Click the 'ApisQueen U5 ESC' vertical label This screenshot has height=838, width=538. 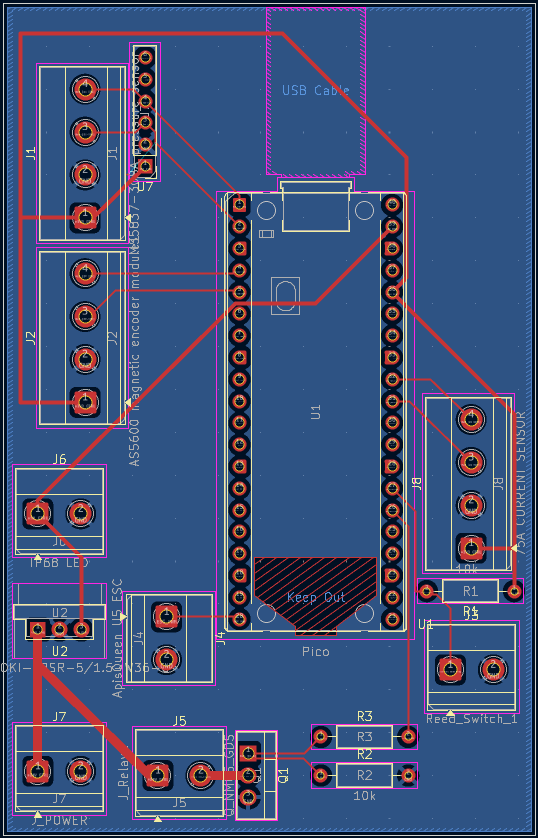click(x=118, y=638)
